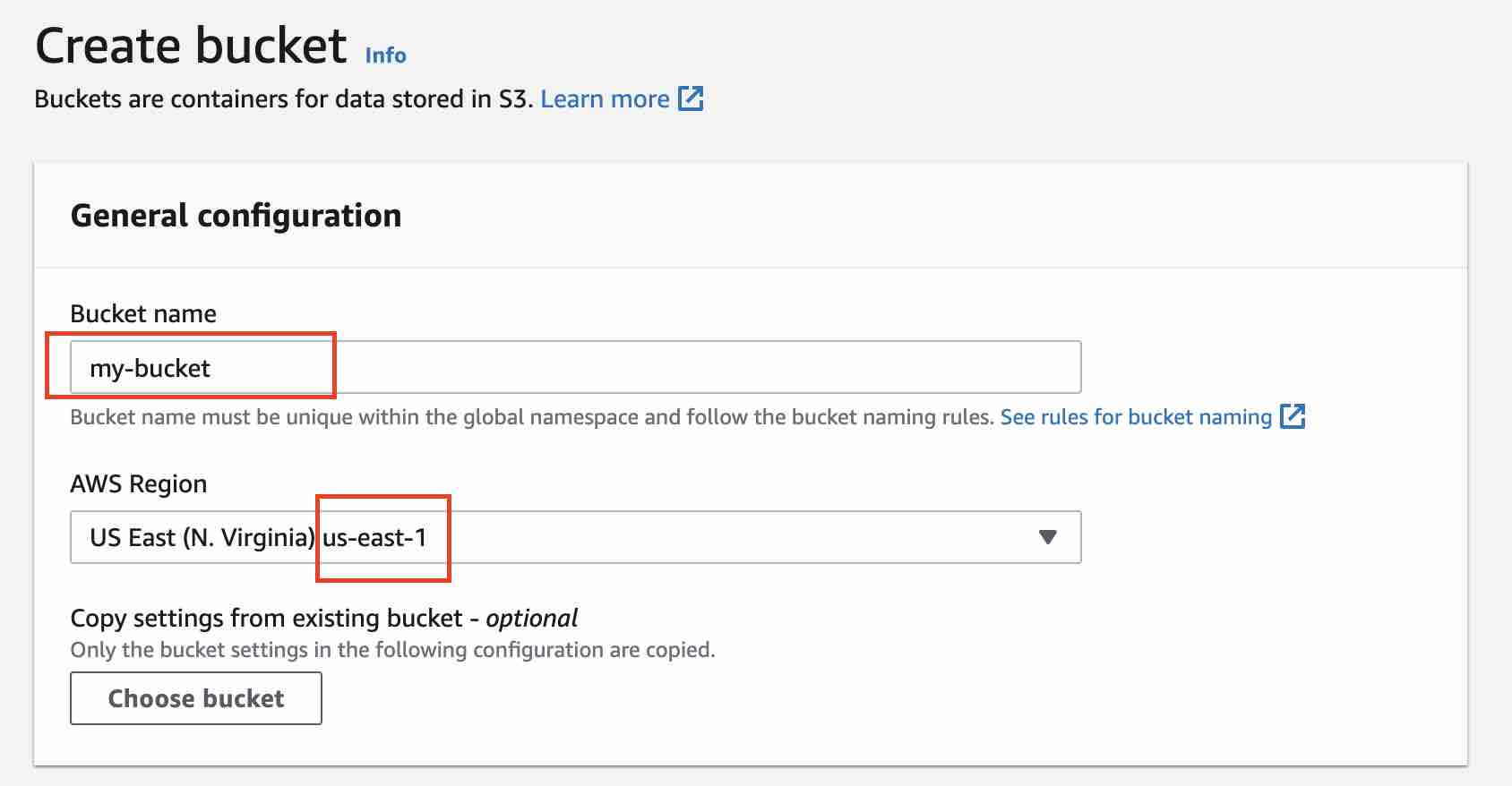Open See rules for bucket naming link
The height and width of the screenshot is (786, 1512).
1135,417
